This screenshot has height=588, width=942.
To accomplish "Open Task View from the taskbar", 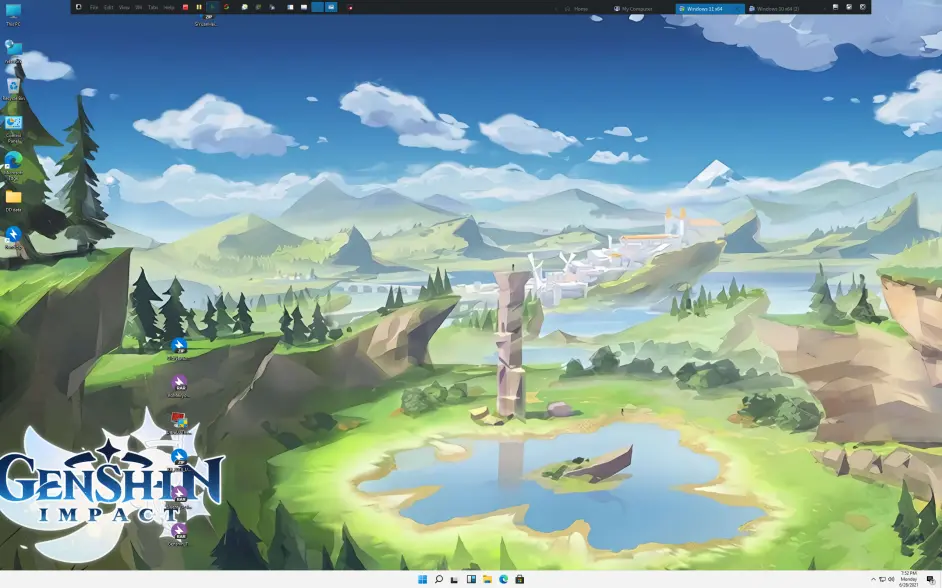I will (x=455, y=579).
